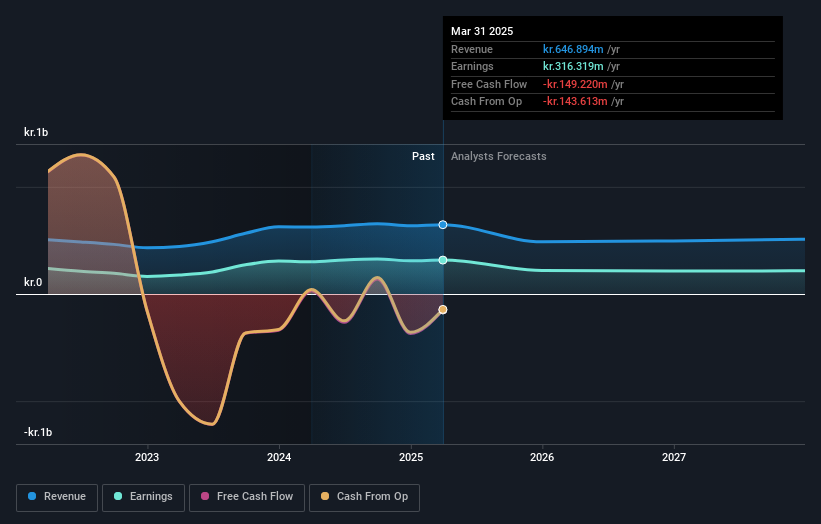Image resolution: width=821 pixels, height=524 pixels.
Task: Click the -kr.149.220m free cash flow value
Action: point(575,84)
